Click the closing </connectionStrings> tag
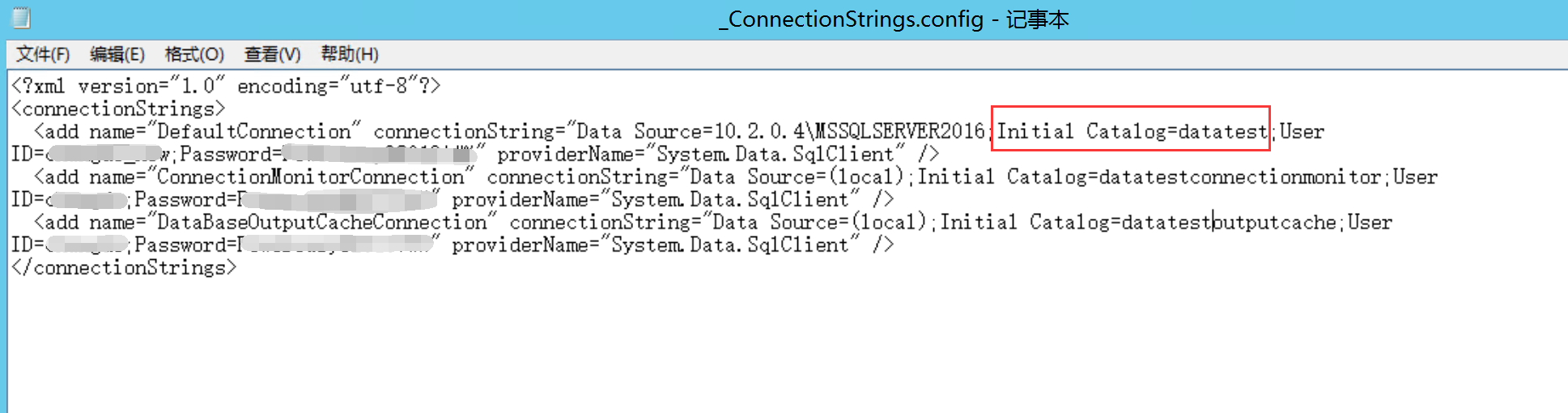 click(124, 267)
